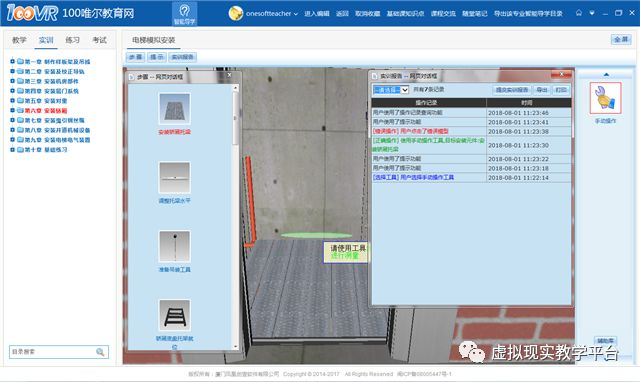Click the 步骤 dialog scrollbar down arrow
This screenshot has height=382, width=640.
236,347
